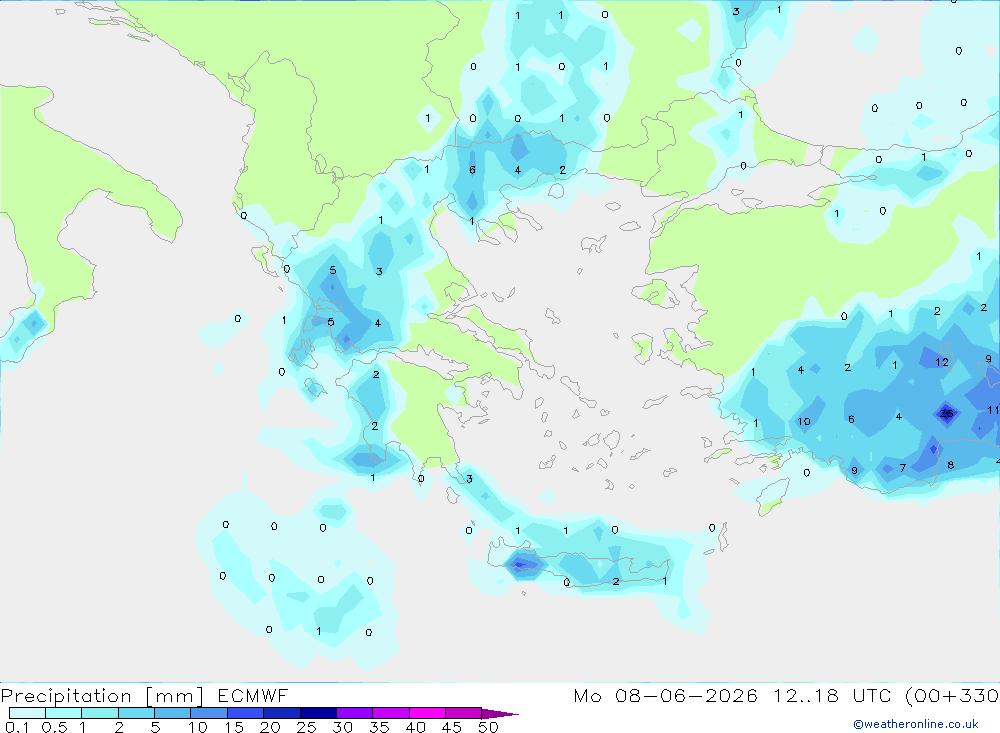The width and height of the screenshot is (1000, 733).
Task: Select the 2–5 mm legend swatch
Action: 136,713
